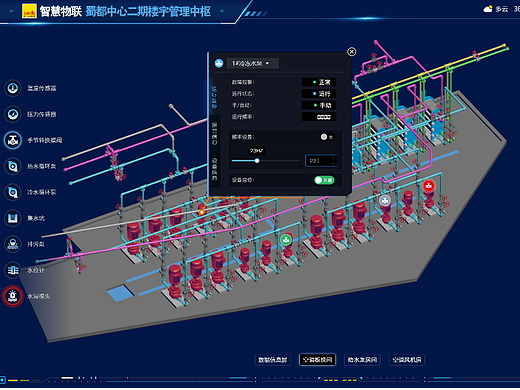This screenshot has height=390, width=520.
Task: Click the frequency slider handle
Action: point(257,161)
